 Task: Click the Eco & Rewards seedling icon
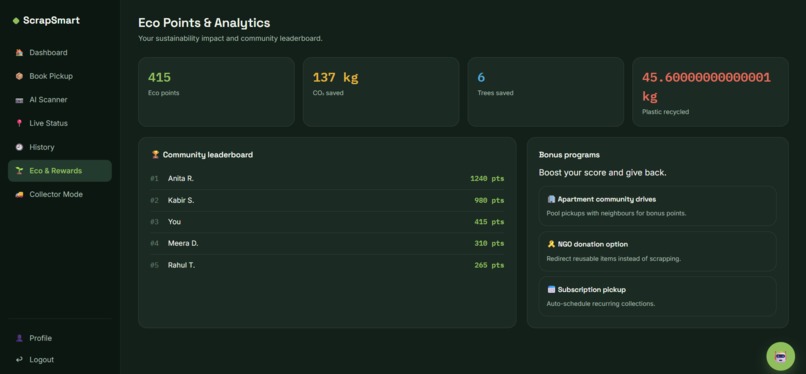[x=19, y=171]
